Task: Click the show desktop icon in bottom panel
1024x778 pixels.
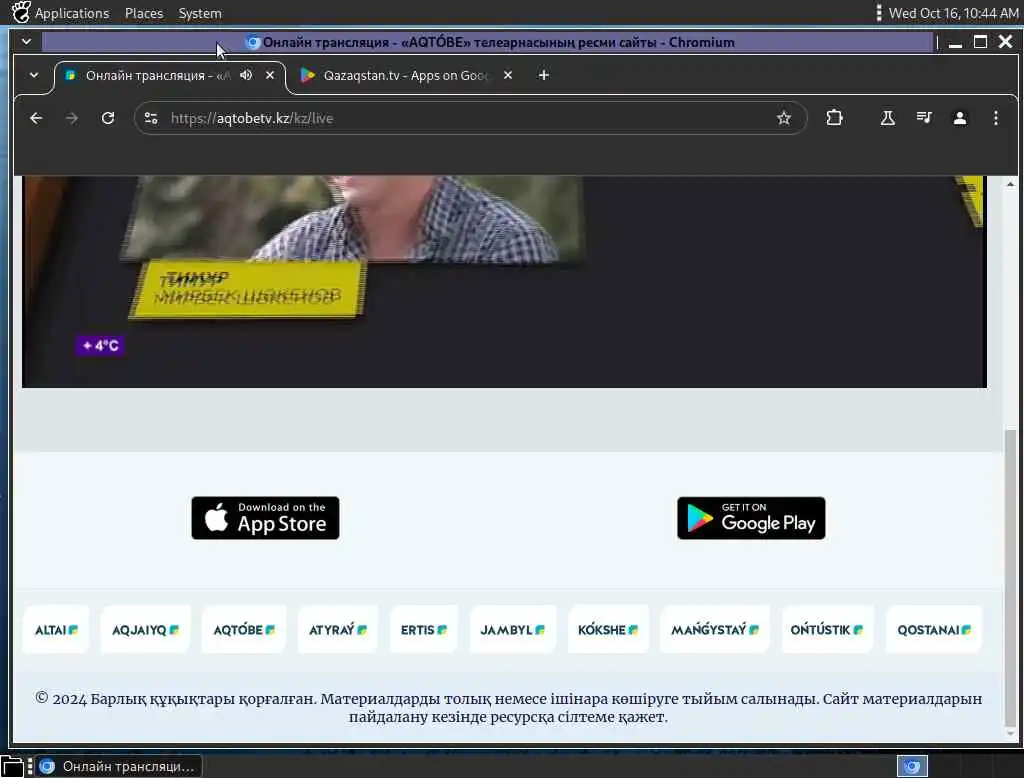Action: click(12, 766)
